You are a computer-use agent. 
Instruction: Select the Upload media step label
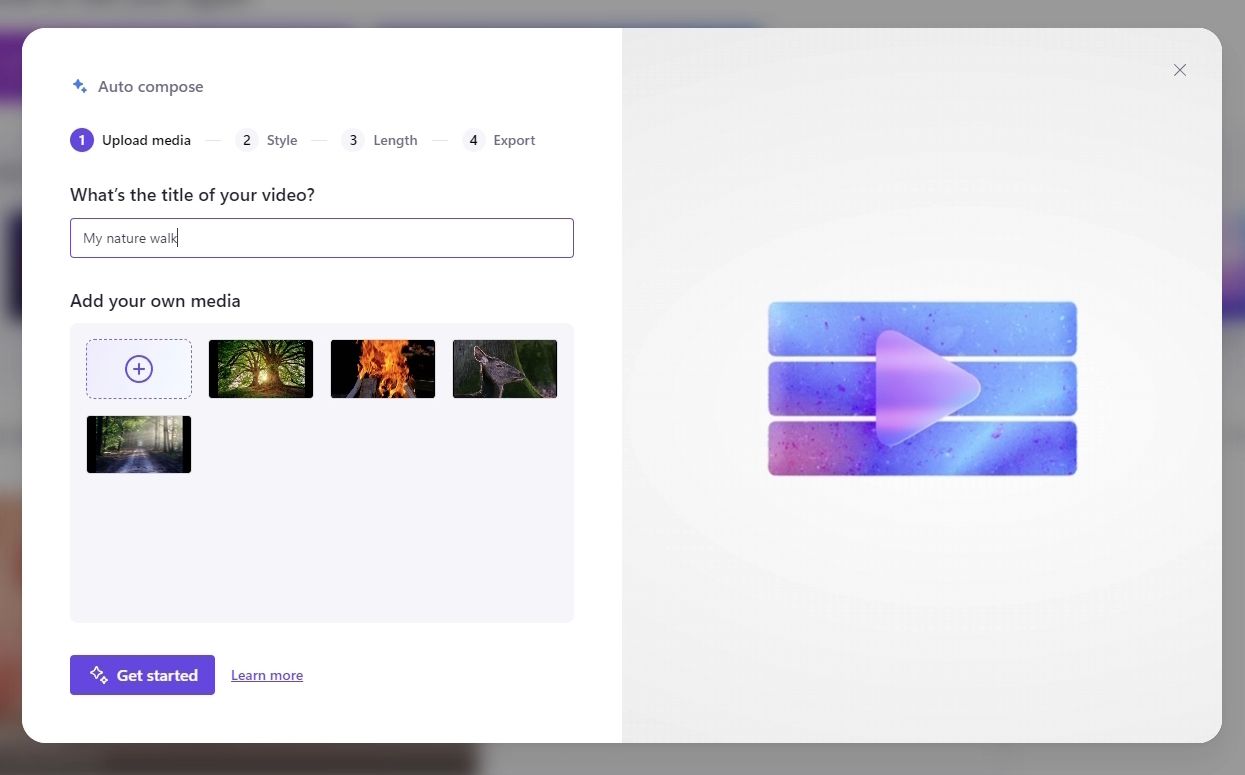(146, 140)
